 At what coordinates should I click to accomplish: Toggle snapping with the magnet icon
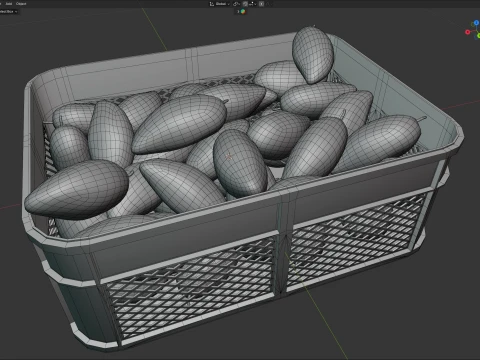pyautogui.click(x=245, y=4)
